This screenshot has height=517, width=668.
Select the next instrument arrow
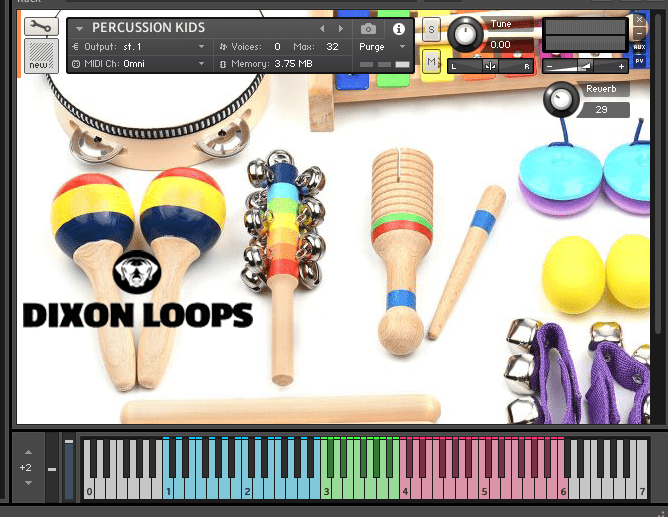pyautogui.click(x=341, y=29)
